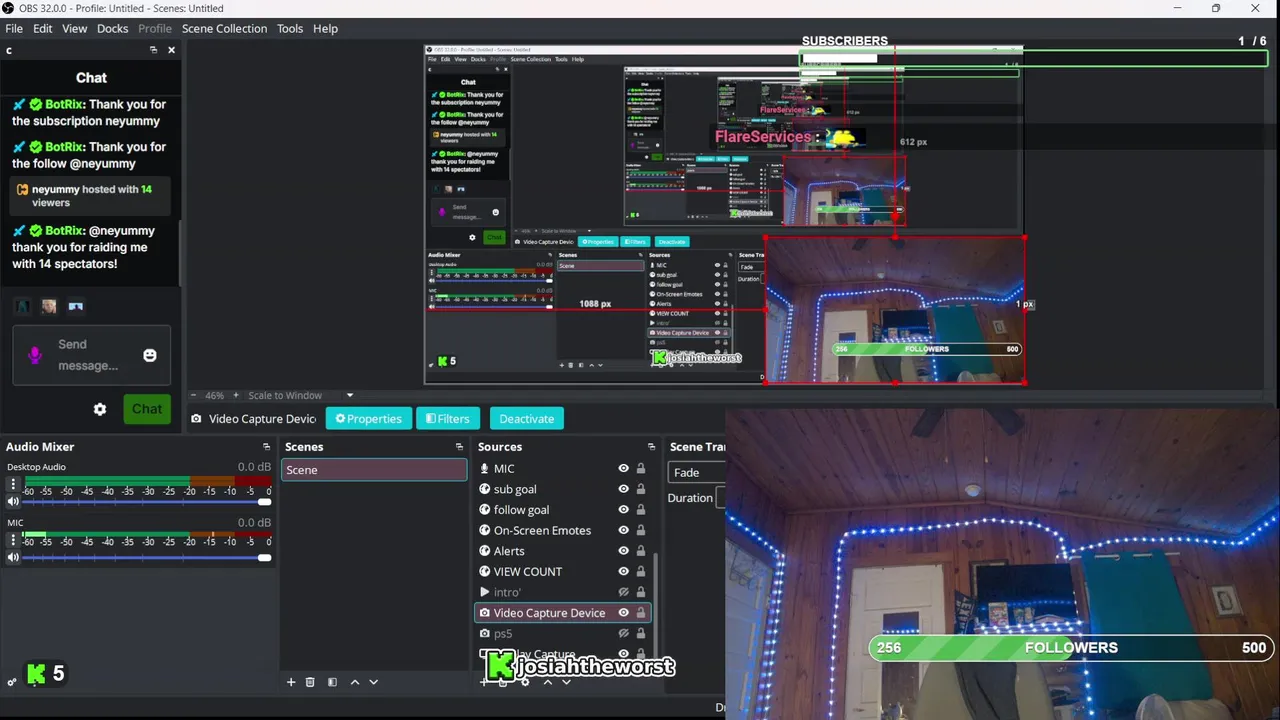Click dropdown arrow next to Scale to Window
This screenshot has width=1280, height=720.
coord(349,395)
